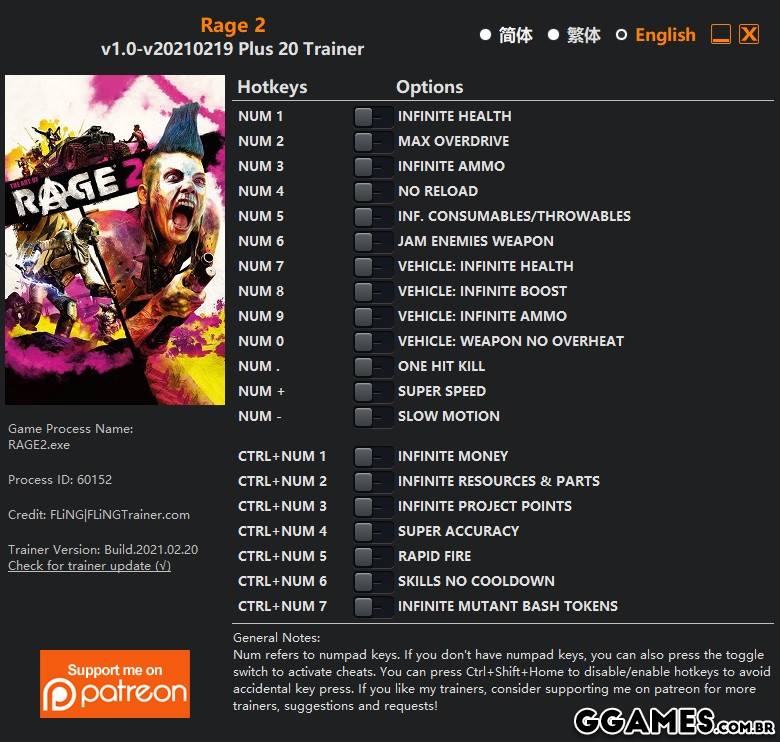Select the Traditional Chinese language radio button

point(553,35)
